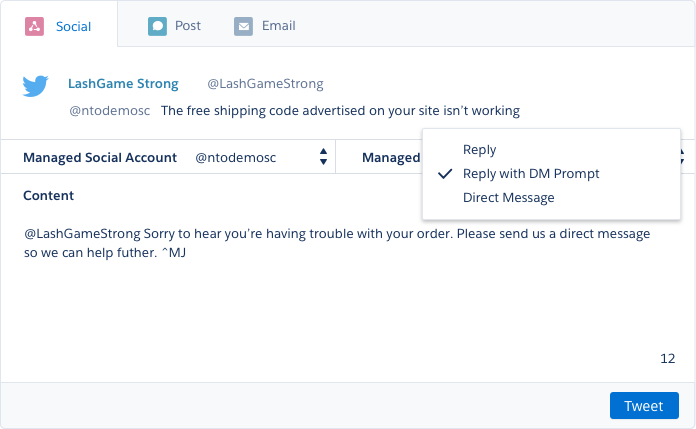The image size is (696, 429).
Task: Switch to the Post tab
Action: (x=187, y=26)
